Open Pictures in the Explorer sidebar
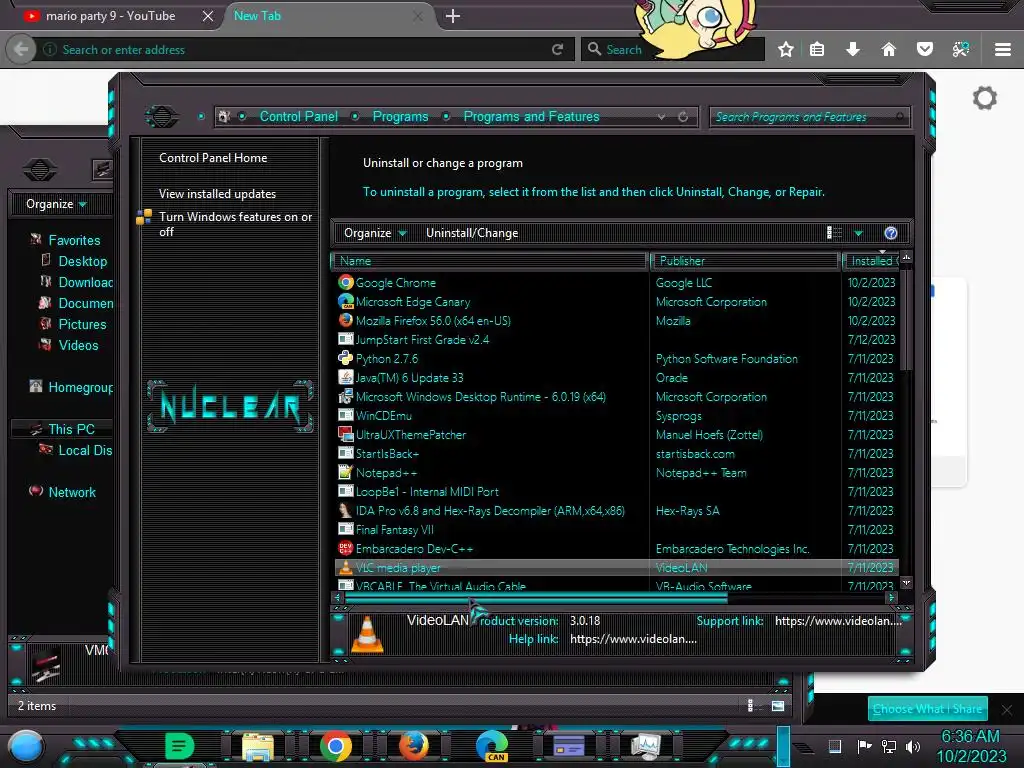Viewport: 1024px width, 768px height. pos(82,325)
